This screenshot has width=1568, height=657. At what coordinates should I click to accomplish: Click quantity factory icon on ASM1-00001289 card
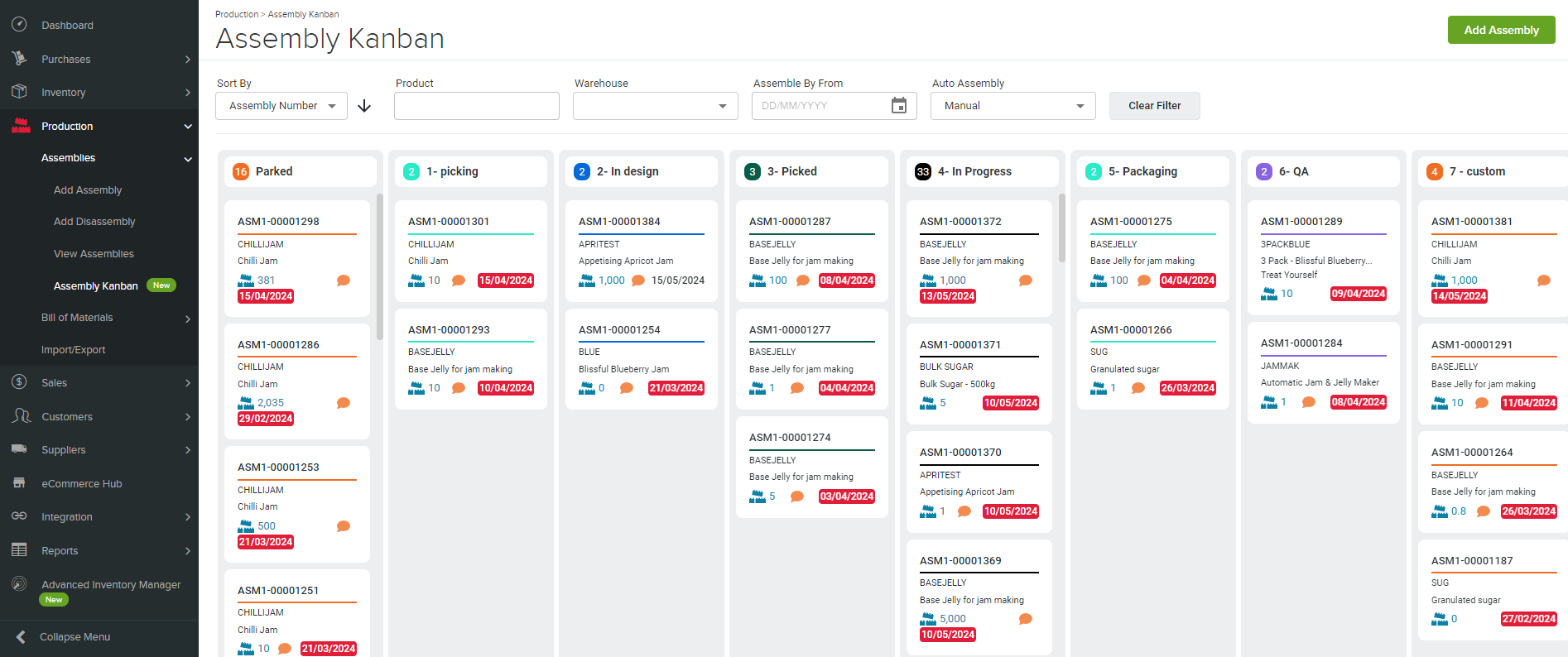1269,294
